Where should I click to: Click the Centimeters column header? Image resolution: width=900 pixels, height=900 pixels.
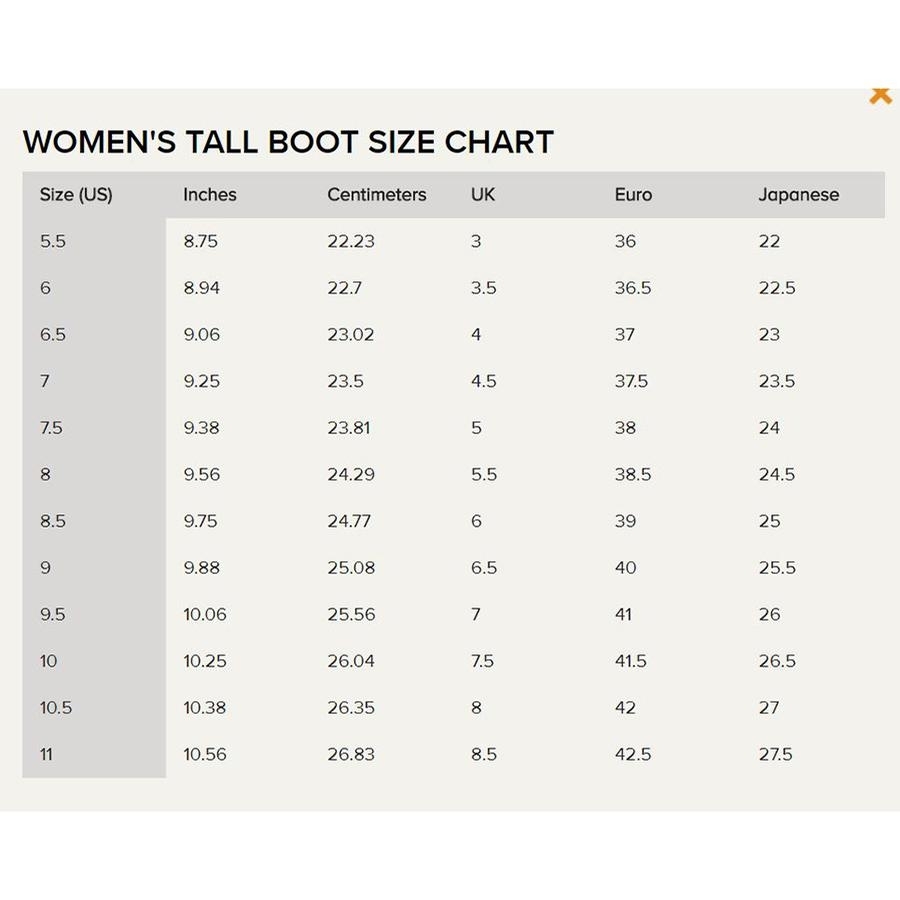point(377,195)
